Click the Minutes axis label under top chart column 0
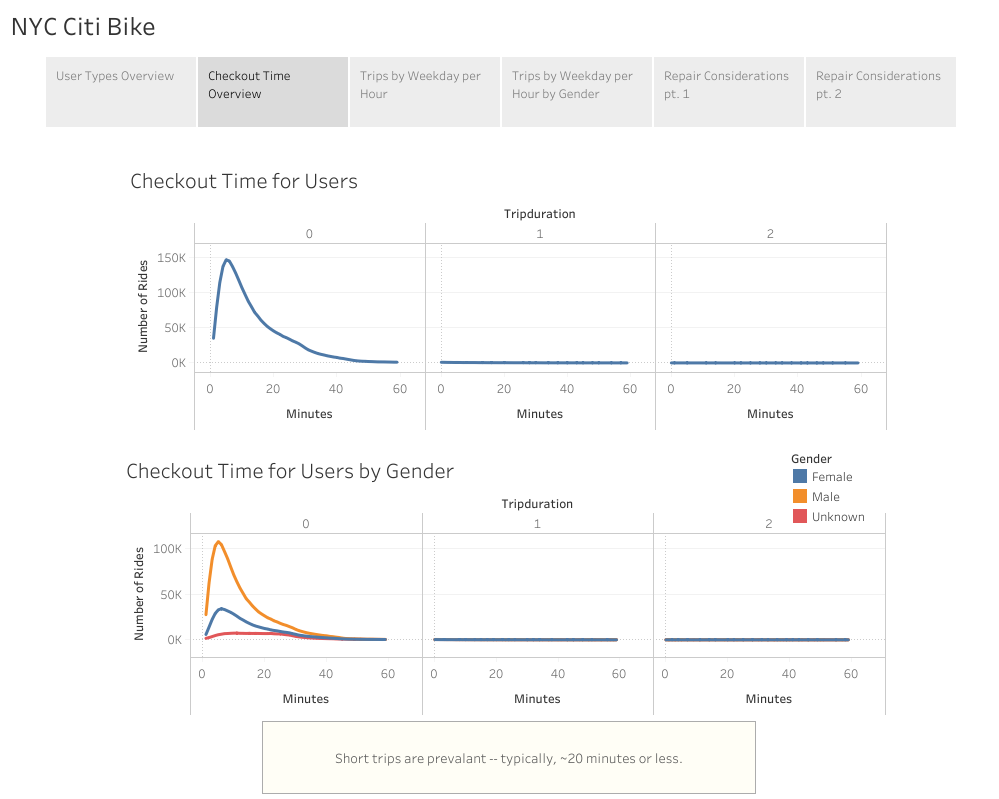The height and width of the screenshot is (799, 999). click(x=309, y=414)
